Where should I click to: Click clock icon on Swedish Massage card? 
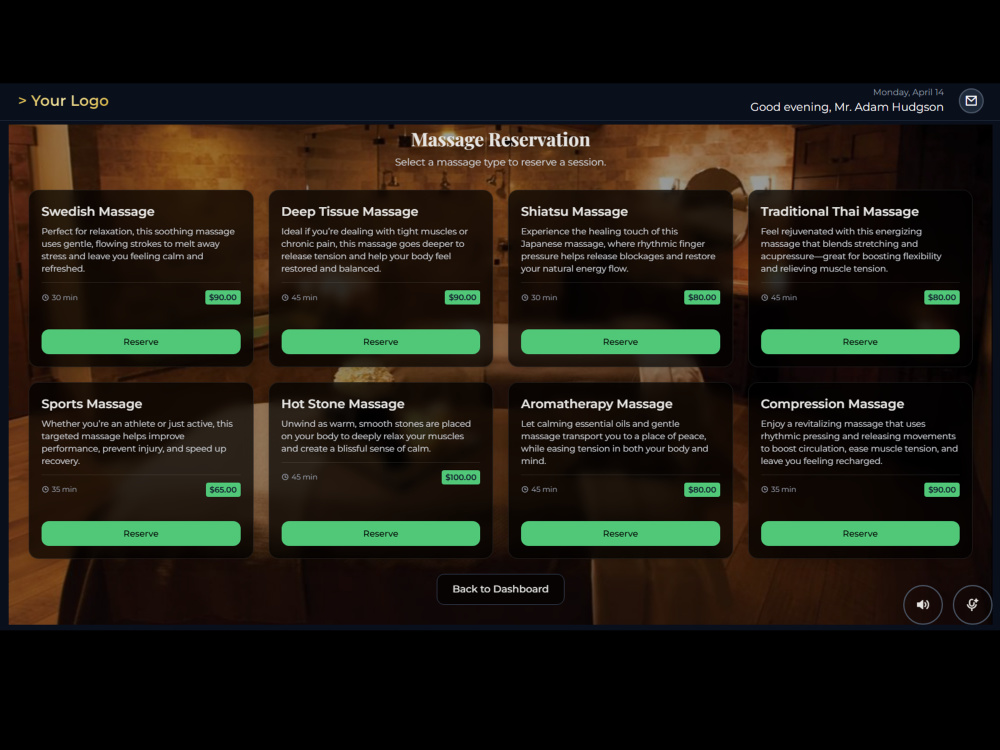pos(45,297)
